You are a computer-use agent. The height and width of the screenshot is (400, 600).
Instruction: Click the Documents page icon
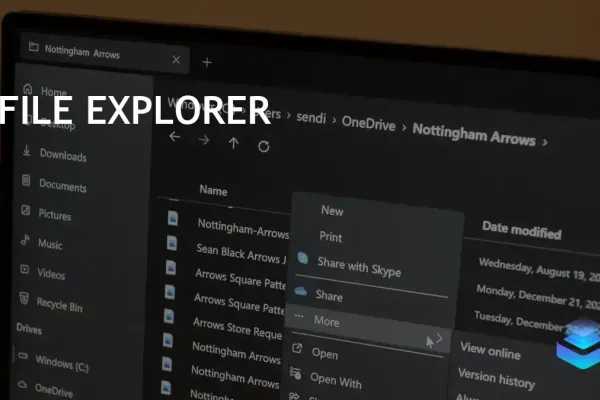26,180
